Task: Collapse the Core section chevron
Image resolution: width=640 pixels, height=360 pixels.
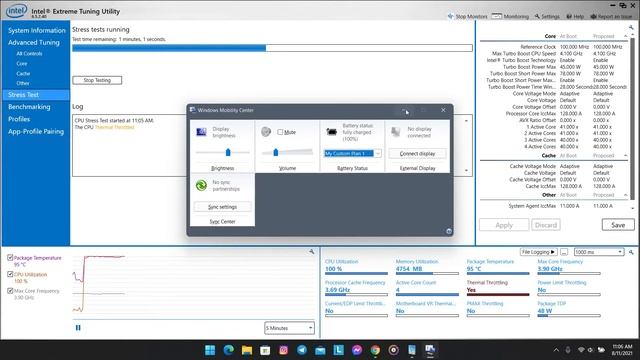Action: [x=625, y=36]
